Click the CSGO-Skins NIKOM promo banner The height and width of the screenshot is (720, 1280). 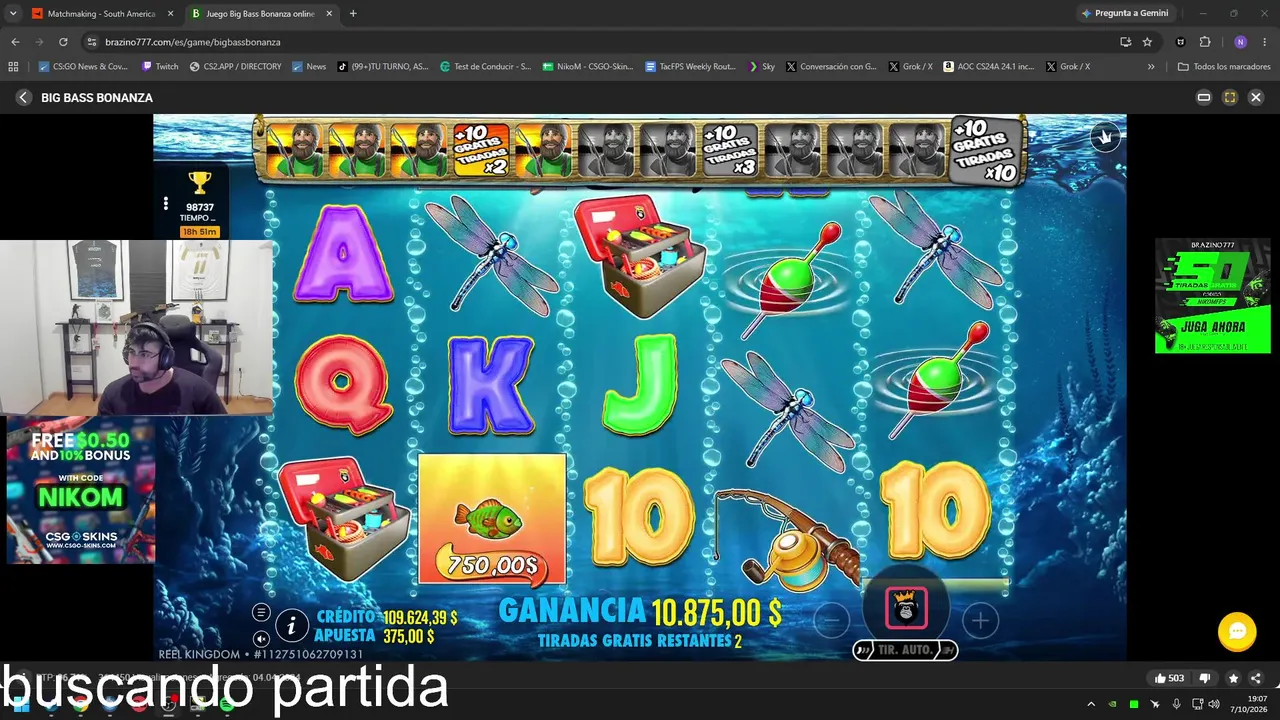click(x=80, y=490)
